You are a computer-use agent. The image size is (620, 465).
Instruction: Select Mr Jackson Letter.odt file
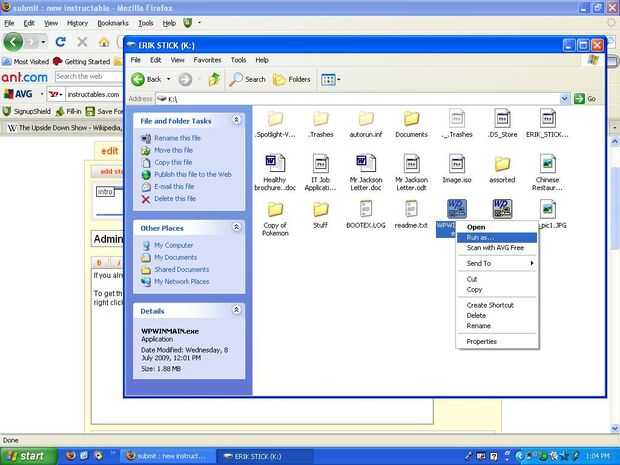[x=411, y=172]
